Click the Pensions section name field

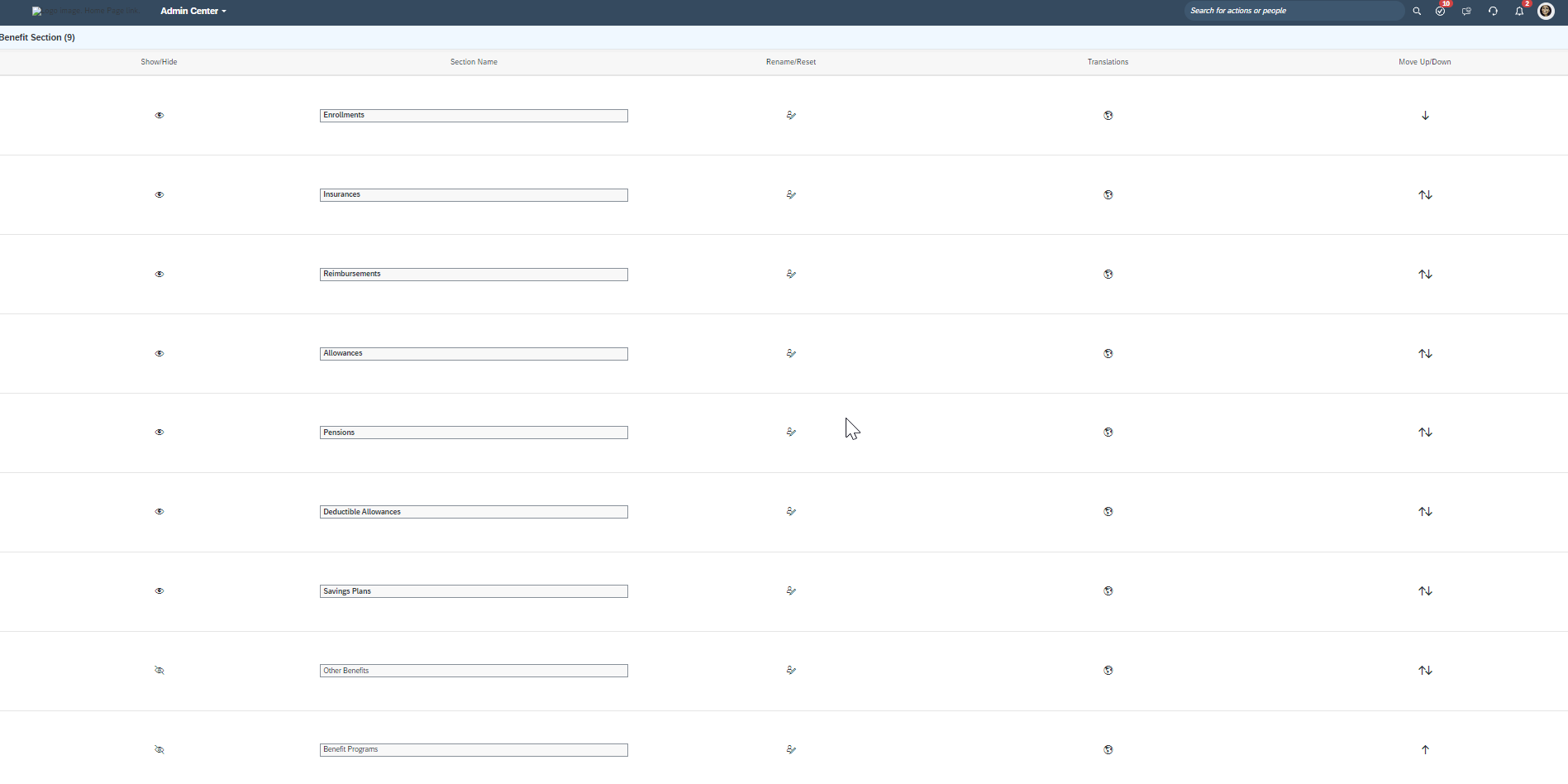[x=474, y=433]
